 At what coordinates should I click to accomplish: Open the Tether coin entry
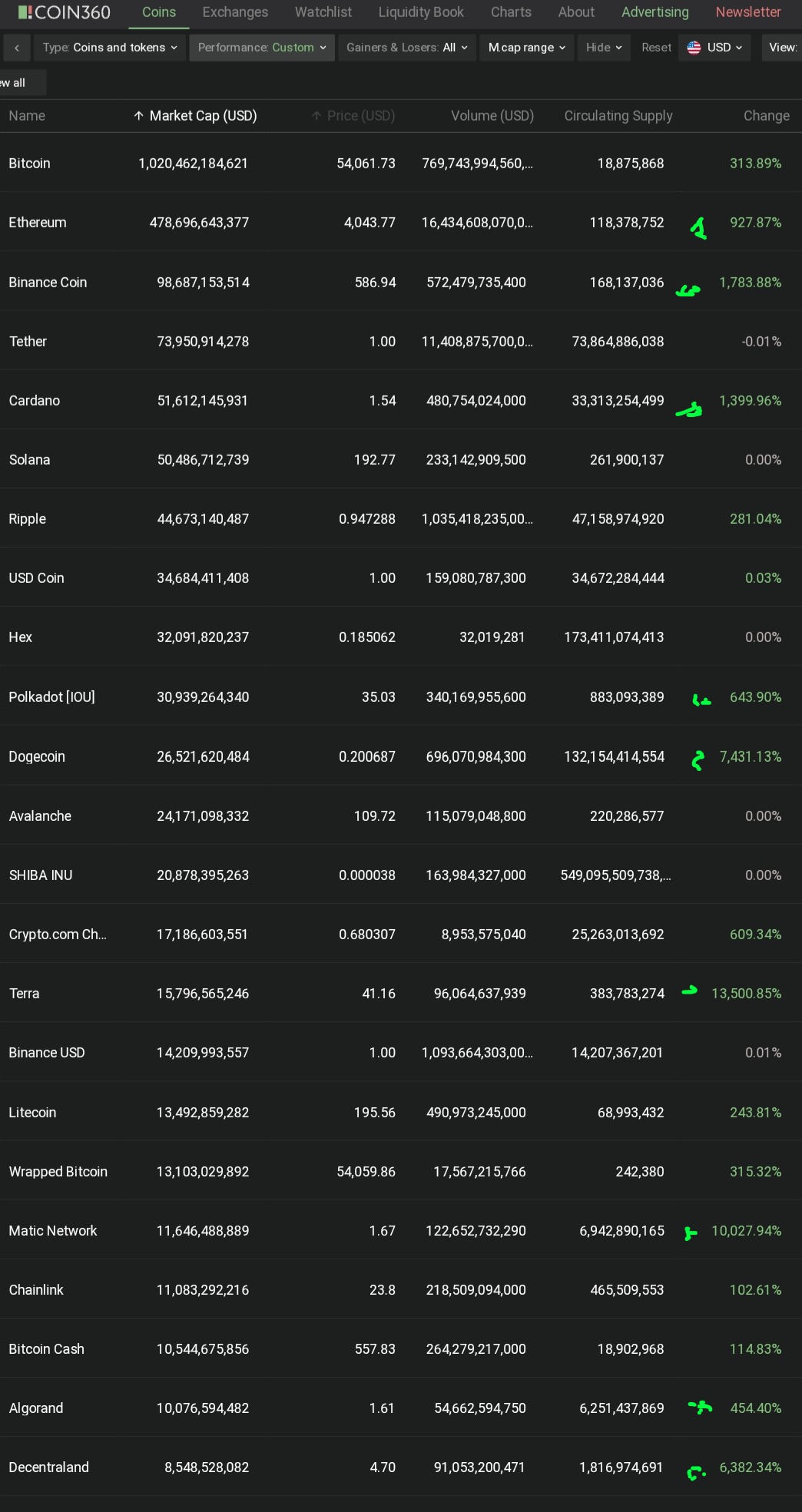coord(28,342)
